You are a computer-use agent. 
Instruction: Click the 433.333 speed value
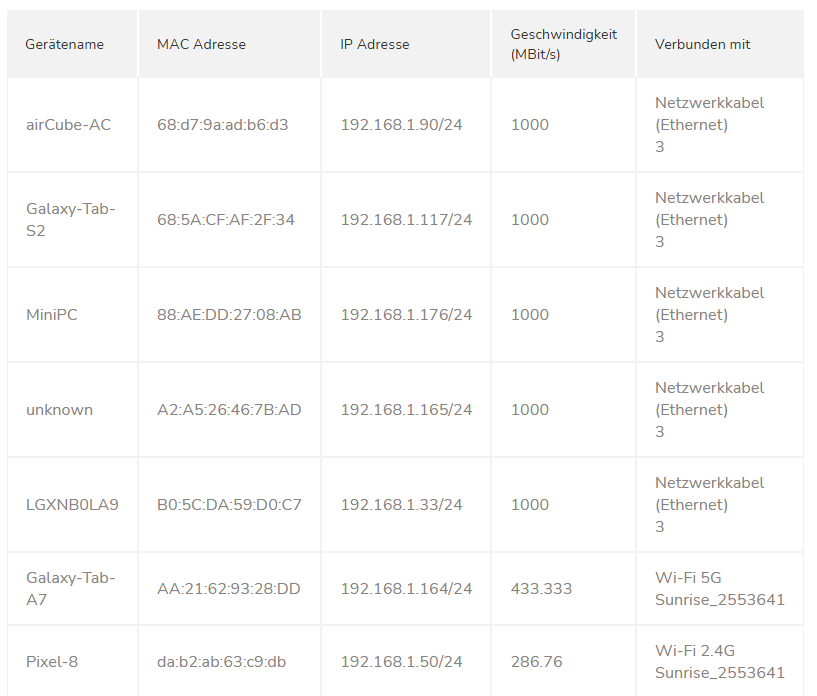pos(541,589)
